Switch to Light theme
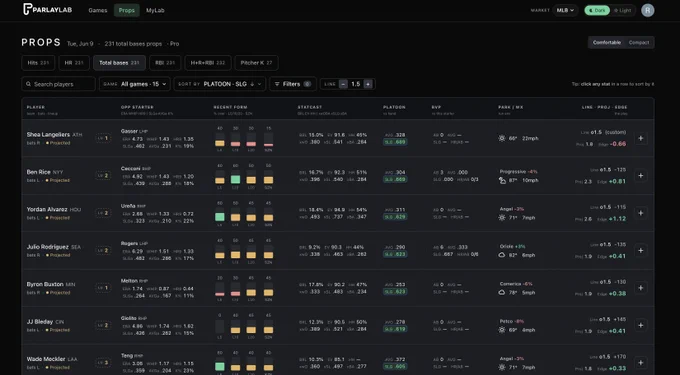The width and height of the screenshot is (680, 375). tap(623, 10)
